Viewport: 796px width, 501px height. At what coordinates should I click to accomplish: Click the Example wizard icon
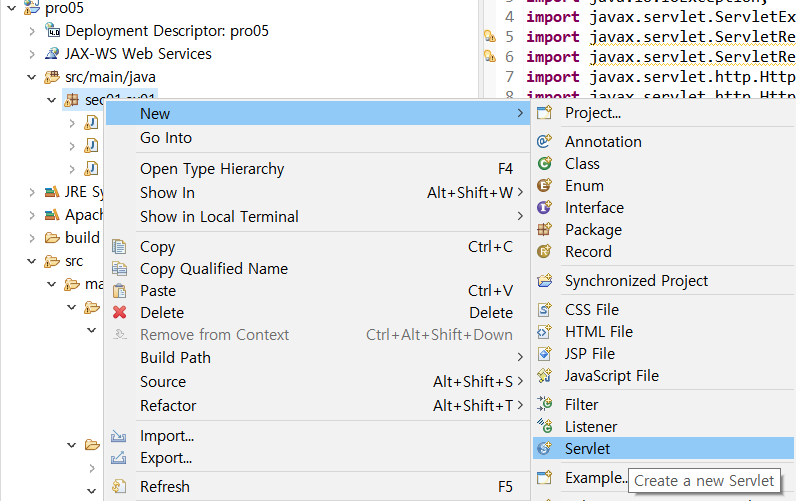(x=544, y=477)
